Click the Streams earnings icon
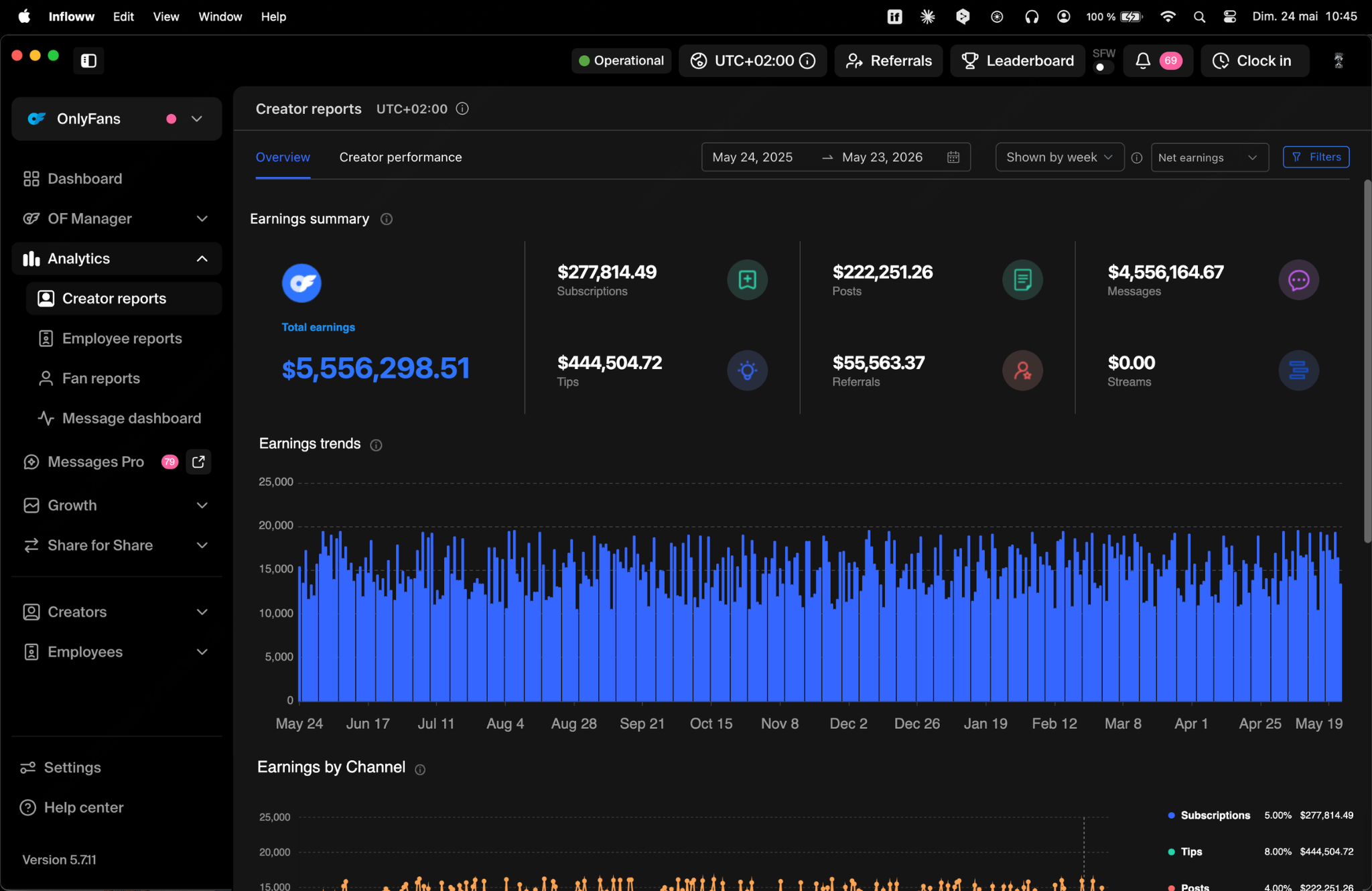 [x=1298, y=370]
